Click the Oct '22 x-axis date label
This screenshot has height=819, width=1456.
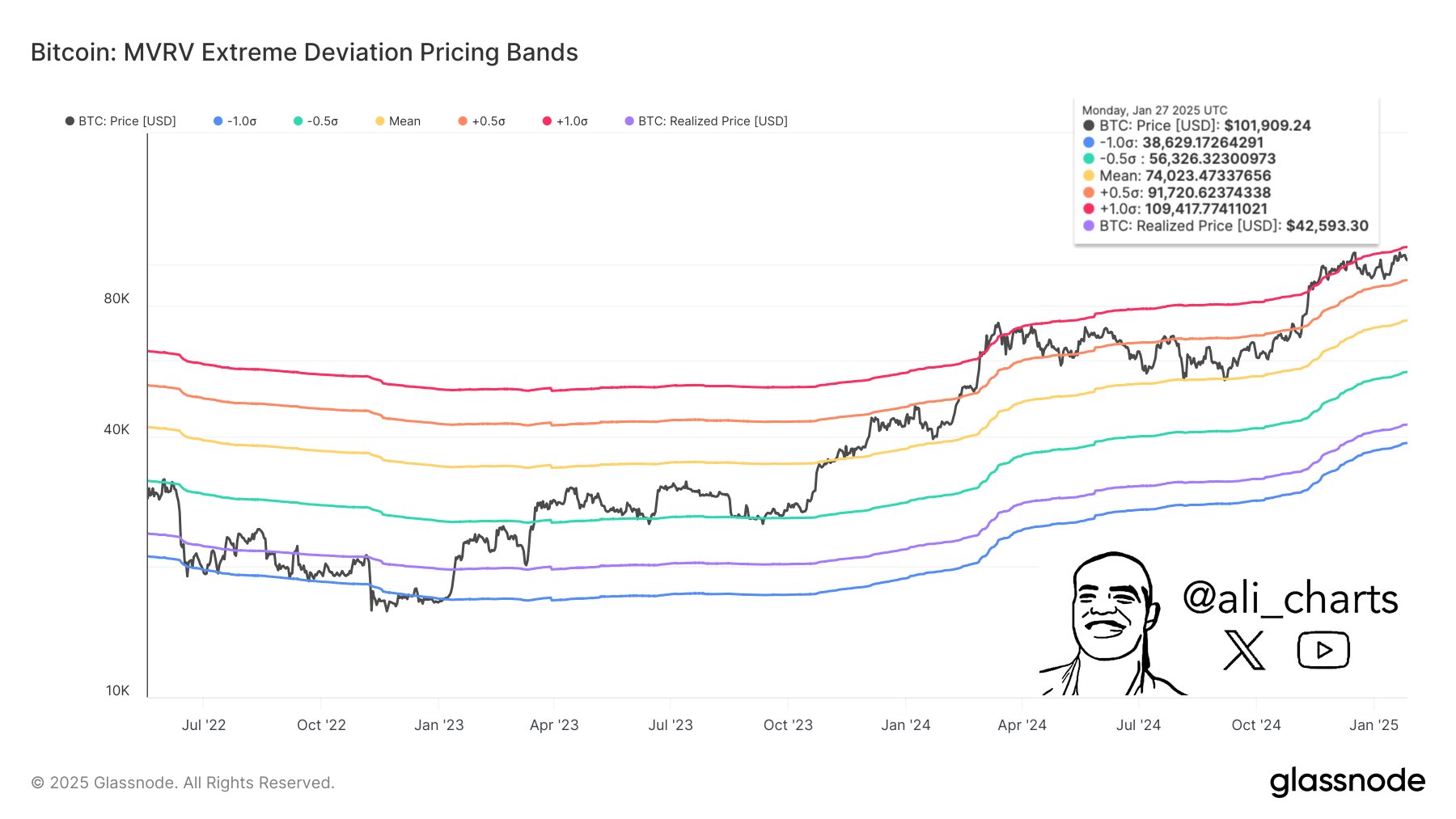click(x=321, y=725)
